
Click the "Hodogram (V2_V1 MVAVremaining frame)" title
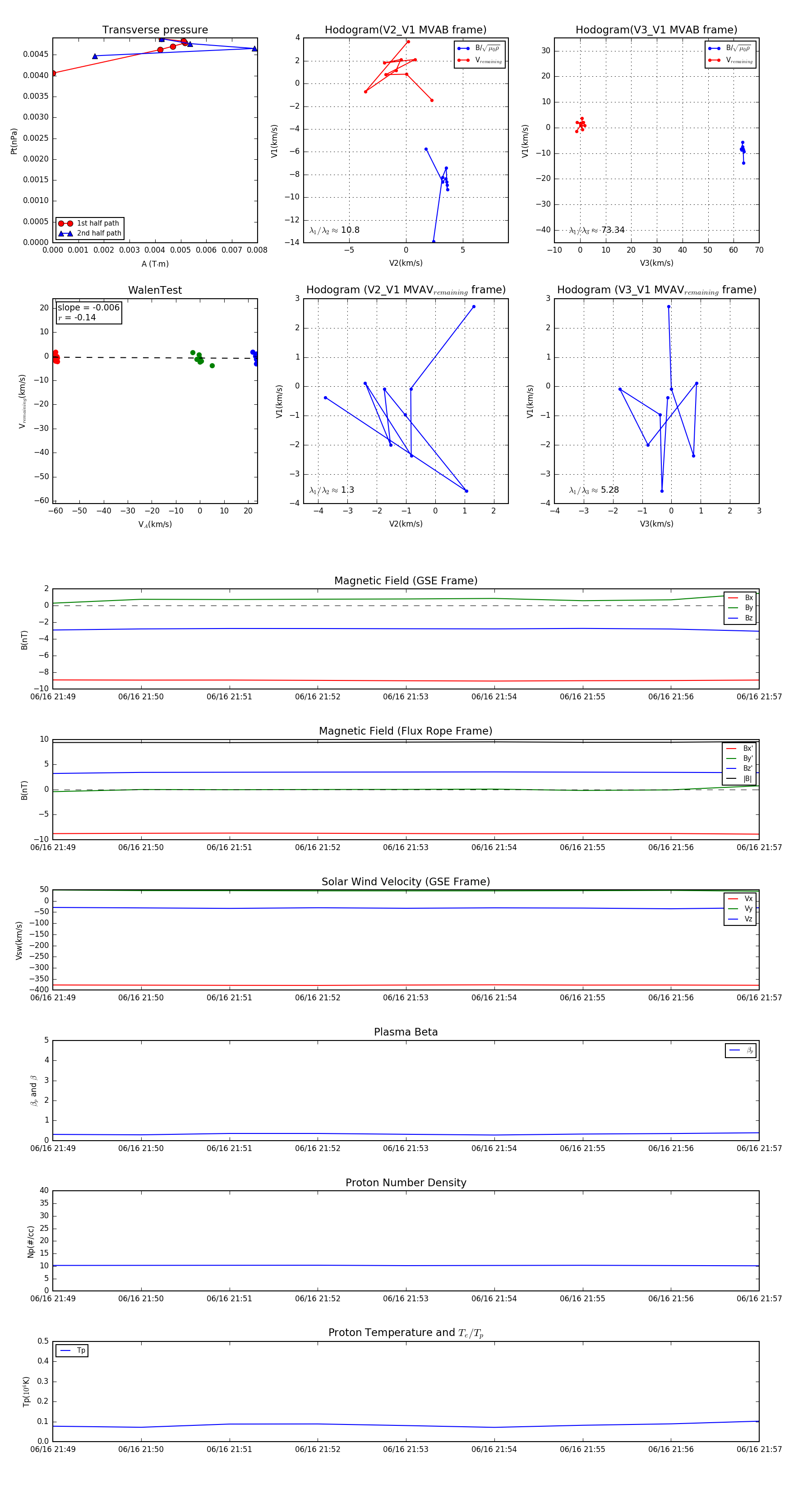click(406, 290)
